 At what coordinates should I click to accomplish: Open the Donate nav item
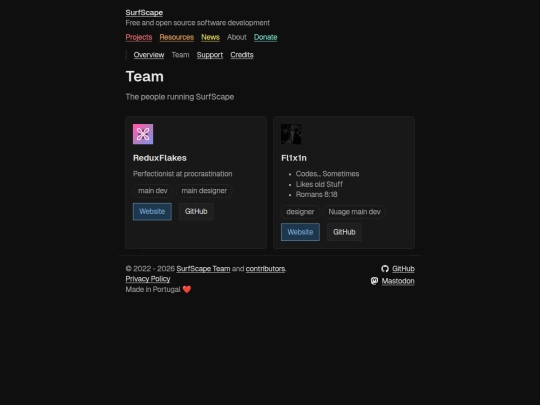266,37
